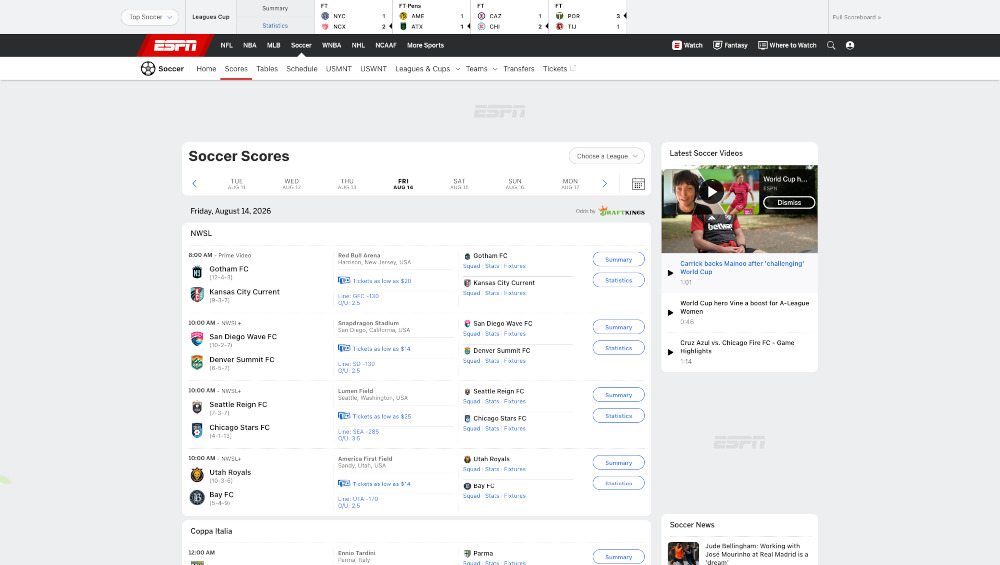Open Jude Bellingham news thumbnail
This screenshot has width=1000, height=565.
pyautogui.click(x=683, y=554)
